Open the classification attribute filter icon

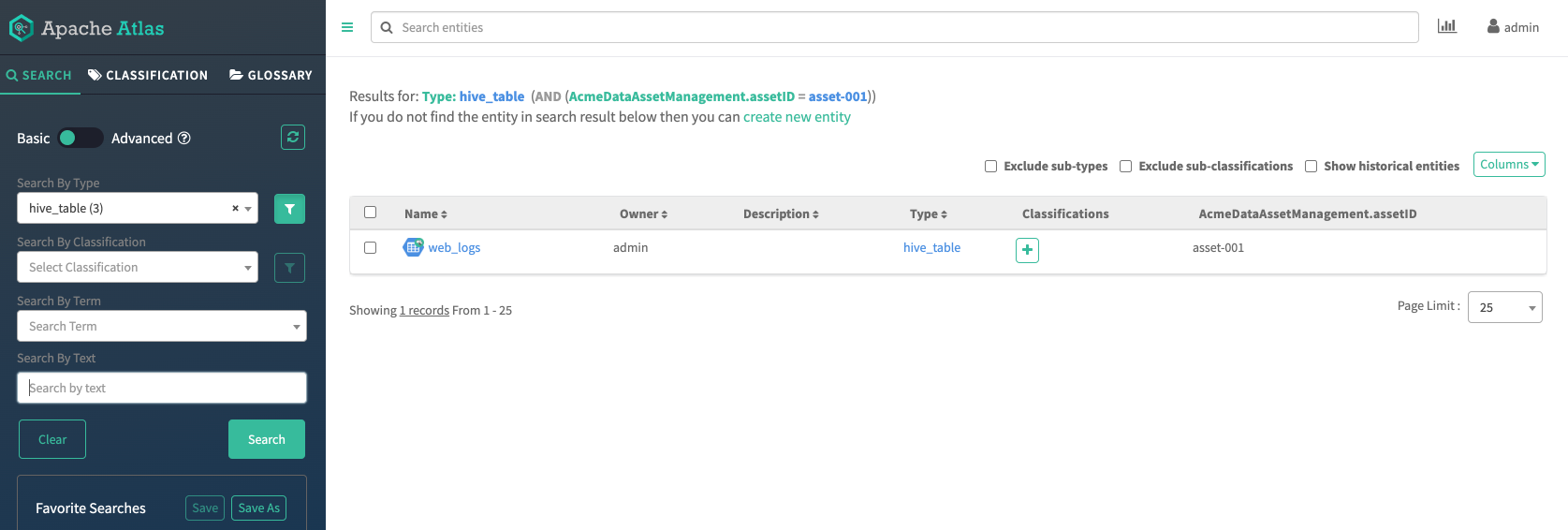tap(289, 268)
